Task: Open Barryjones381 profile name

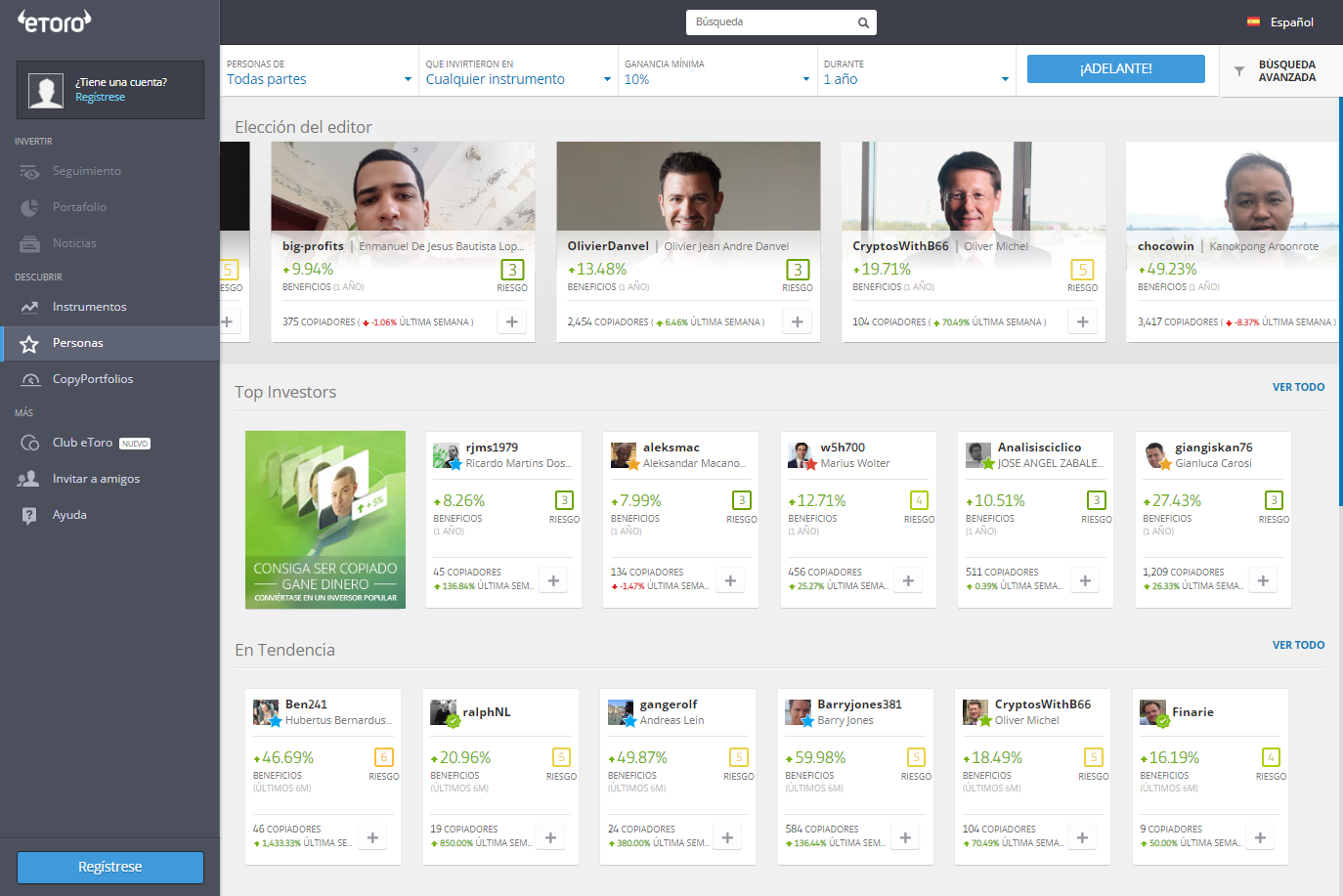Action: pos(859,704)
